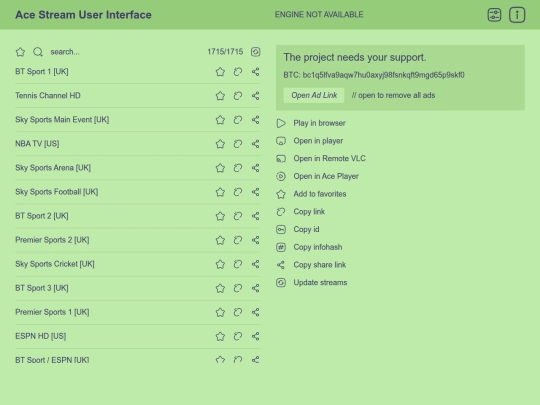Share icon for BT Sport 3 [UK]
540x405 pixels.
256,288
